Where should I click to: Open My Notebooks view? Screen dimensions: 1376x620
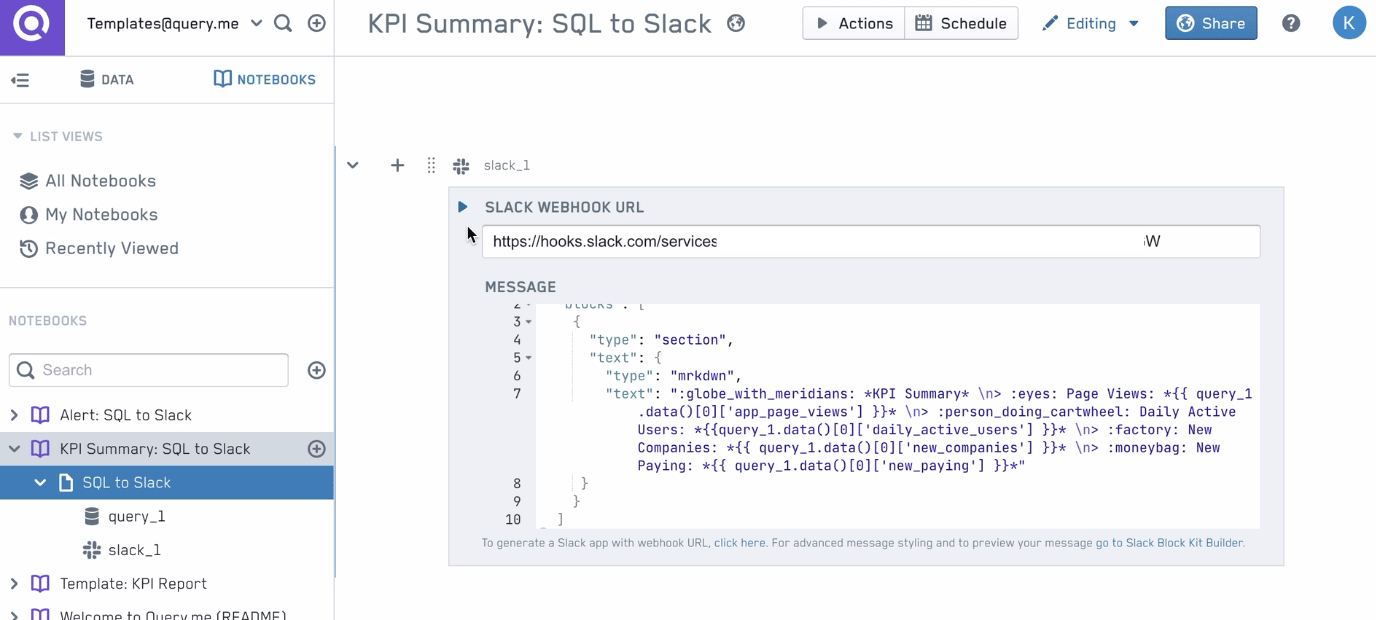(89, 215)
